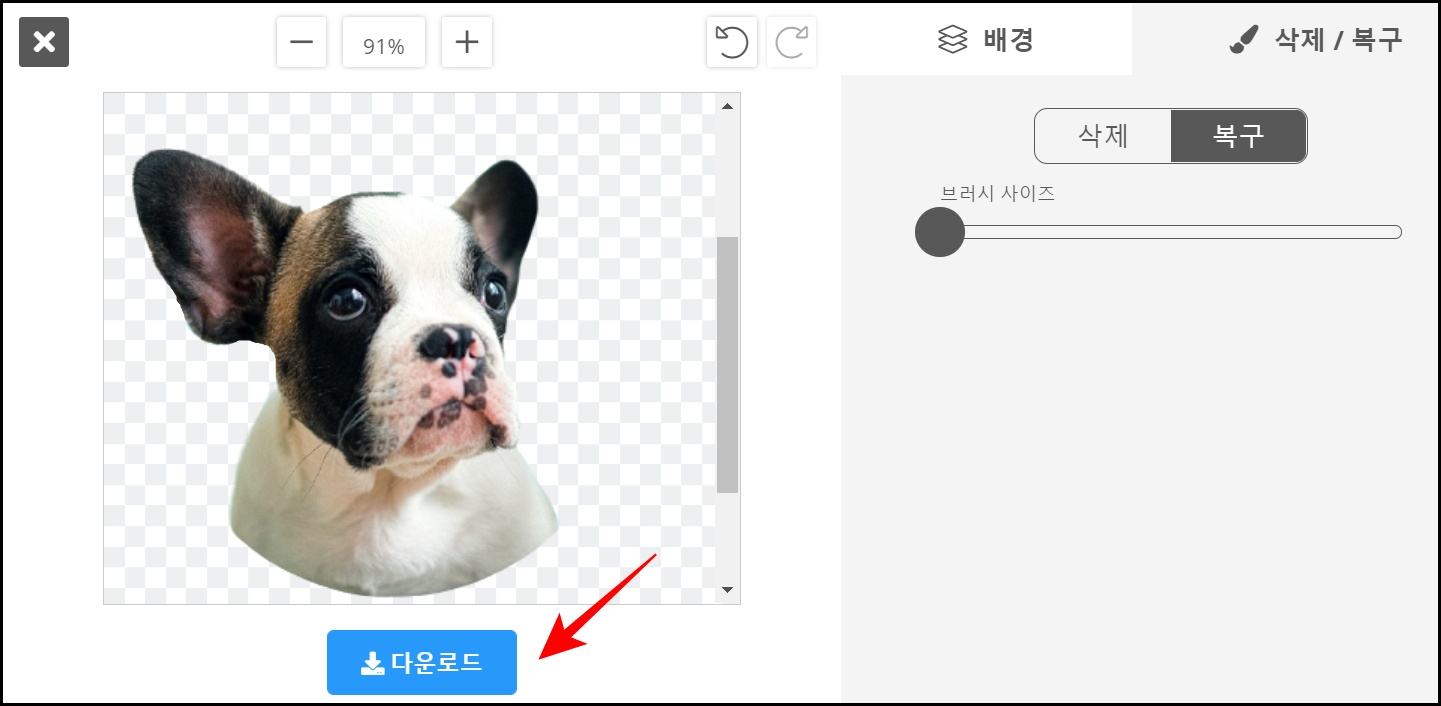
Task: Zoom out with the minus button
Action: (x=302, y=43)
